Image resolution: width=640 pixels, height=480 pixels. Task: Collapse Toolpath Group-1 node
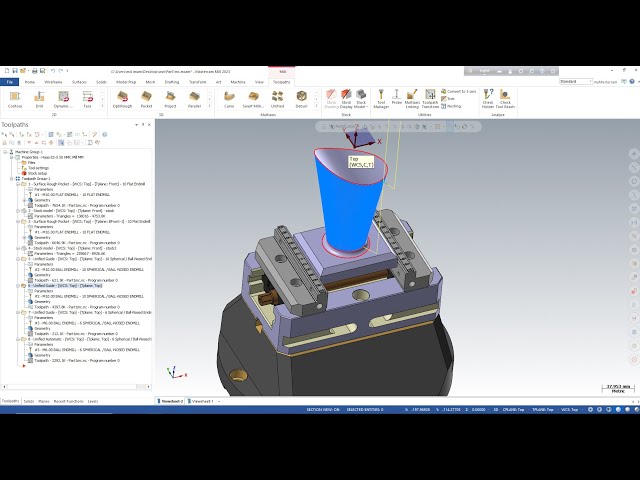tap(11, 178)
